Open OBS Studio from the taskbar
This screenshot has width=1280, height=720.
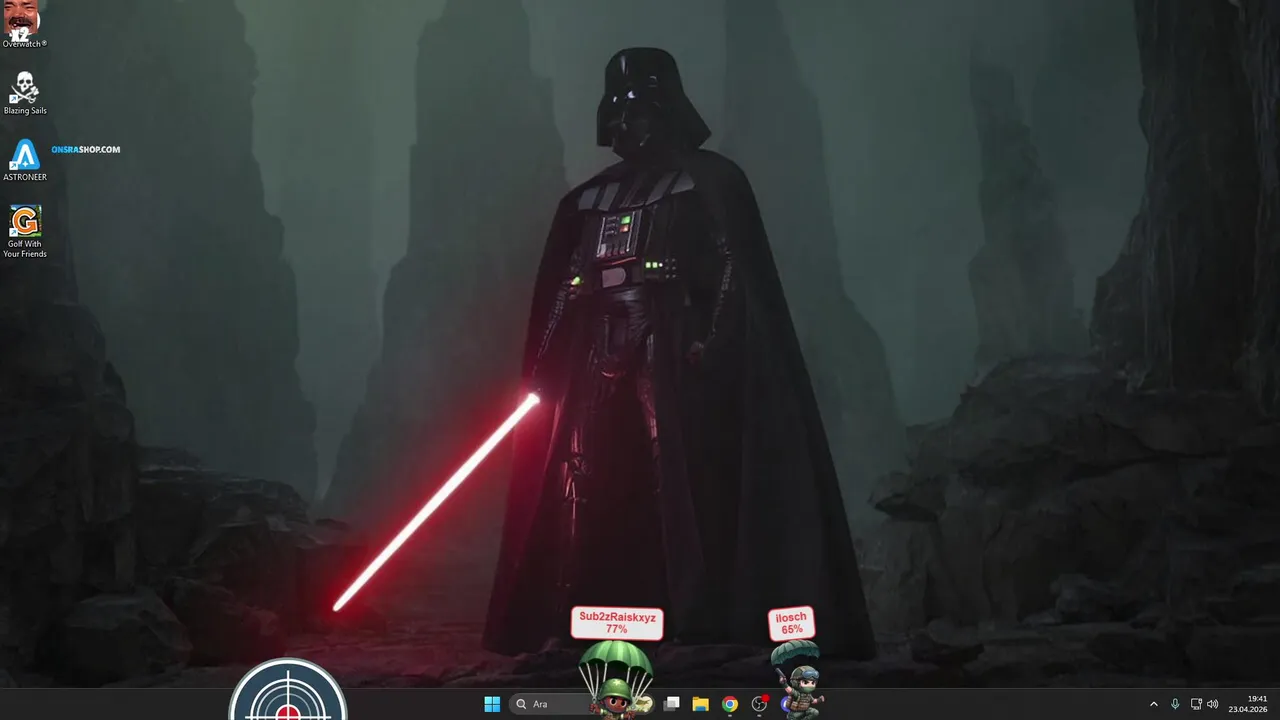click(x=759, y=704)
